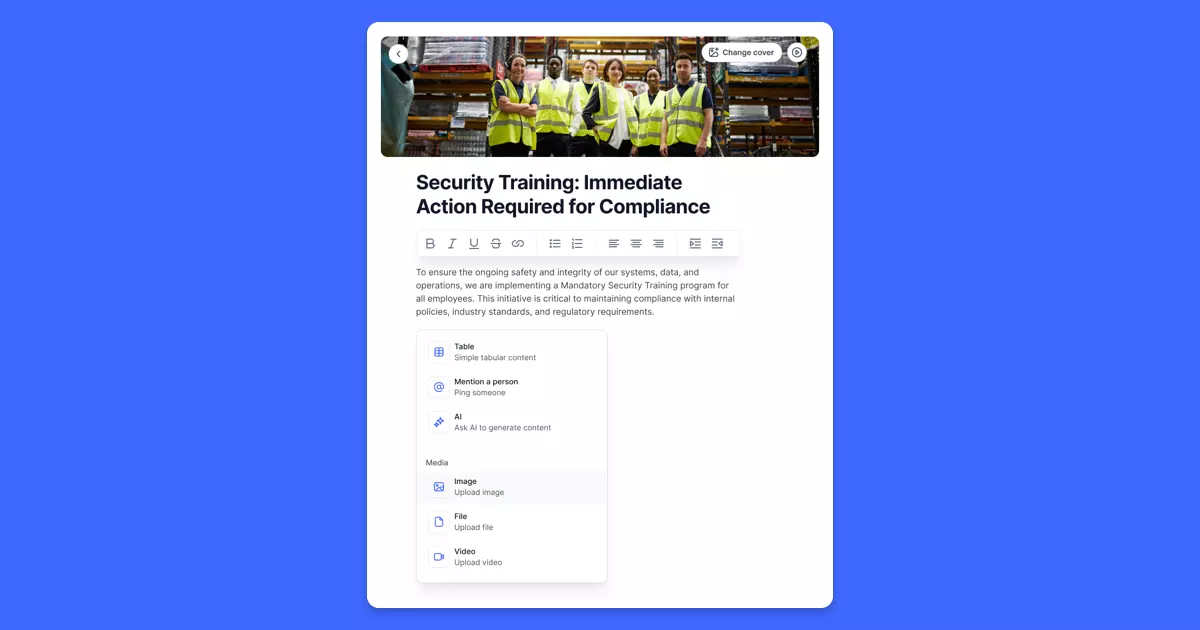1200x630 pixels.
Task: Toggle underline formatting
Action: tap(474, 243)
